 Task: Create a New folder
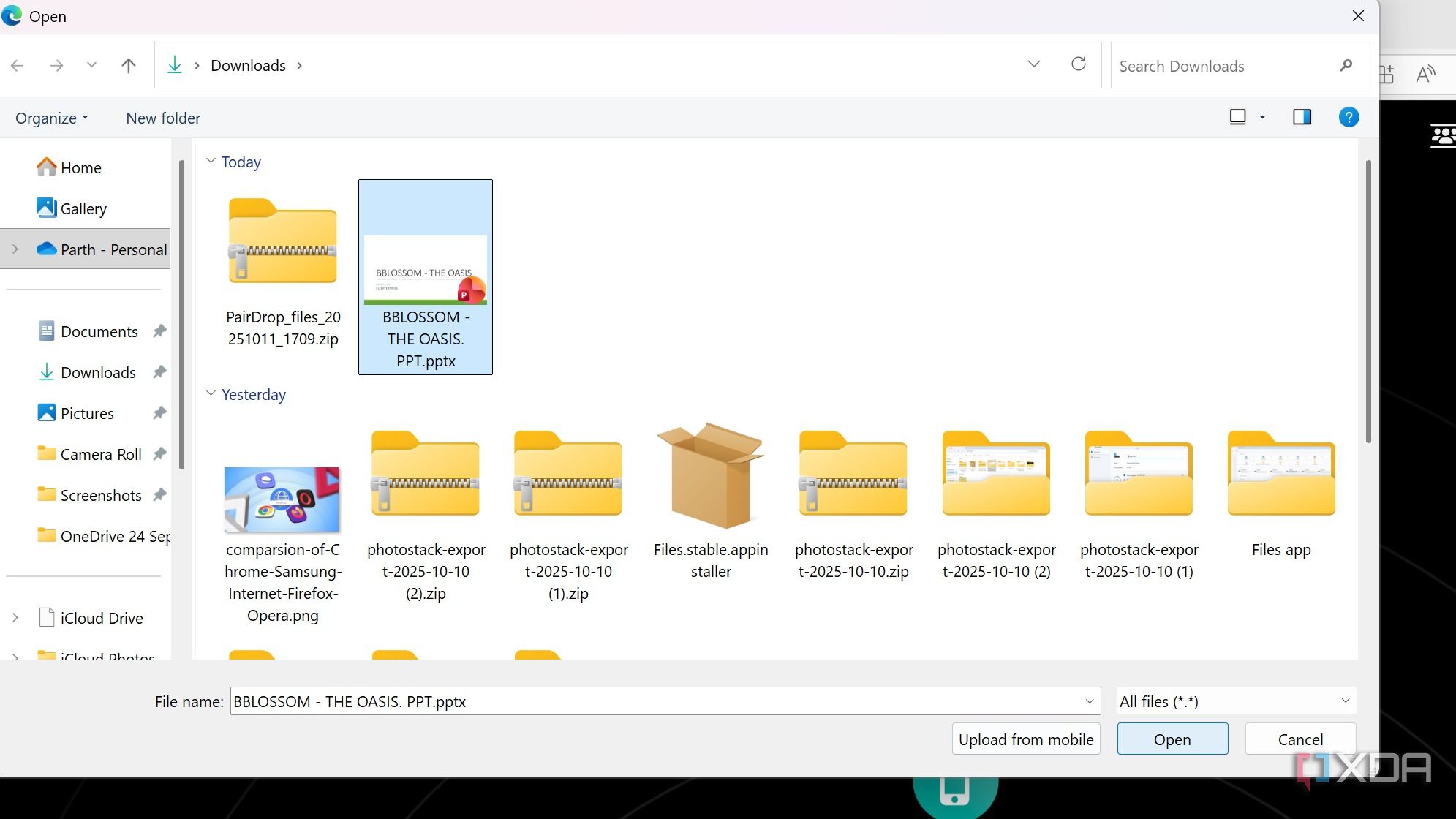[163, 118]
